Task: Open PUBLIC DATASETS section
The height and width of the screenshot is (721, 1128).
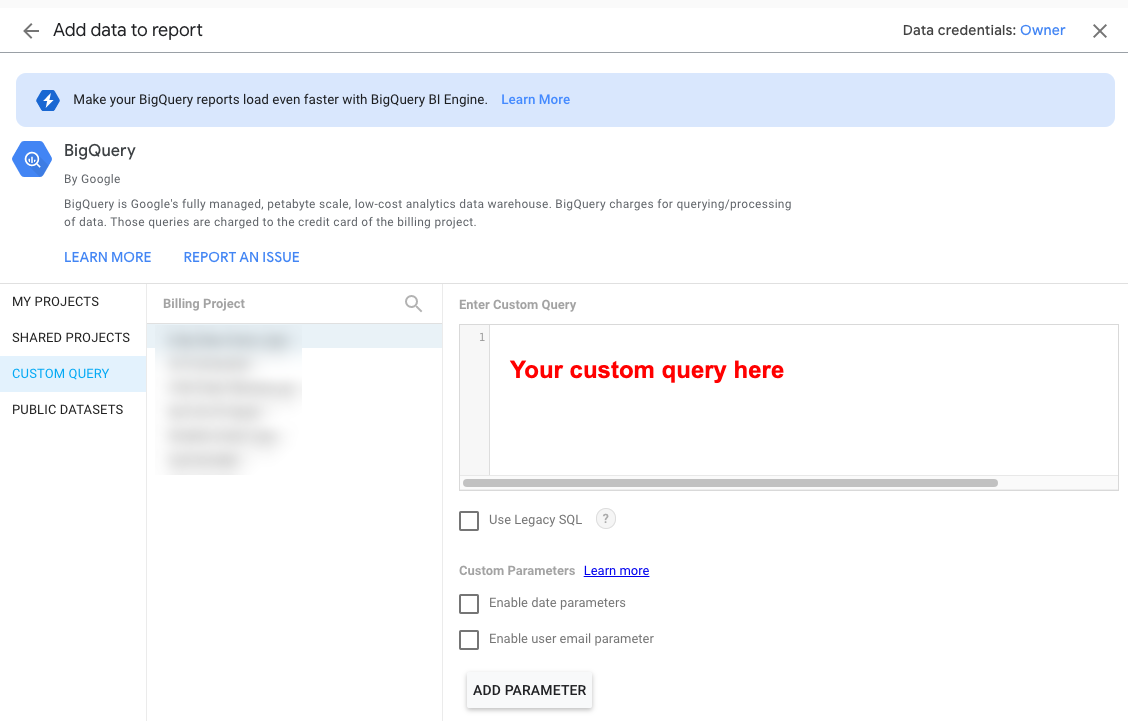Action: 73,409
